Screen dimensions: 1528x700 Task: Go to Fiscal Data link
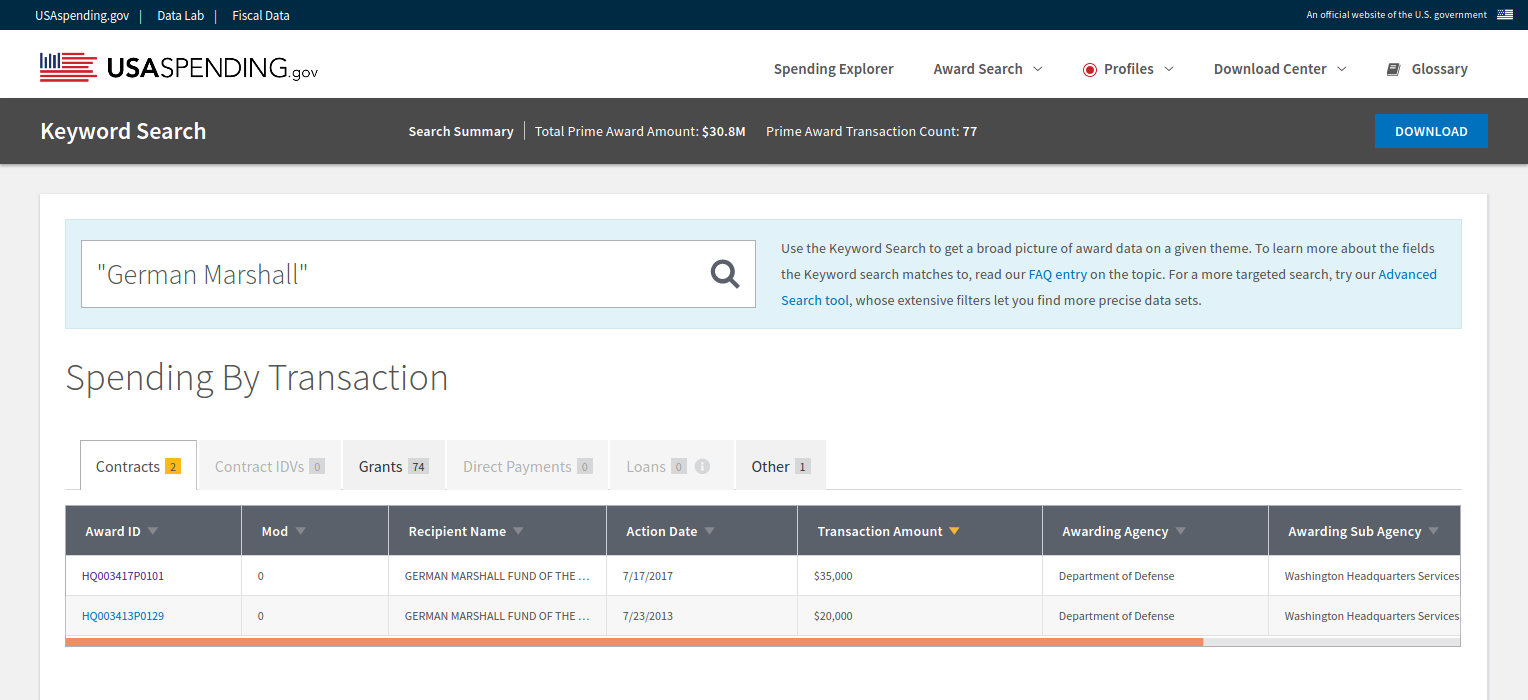click(261, 15)
